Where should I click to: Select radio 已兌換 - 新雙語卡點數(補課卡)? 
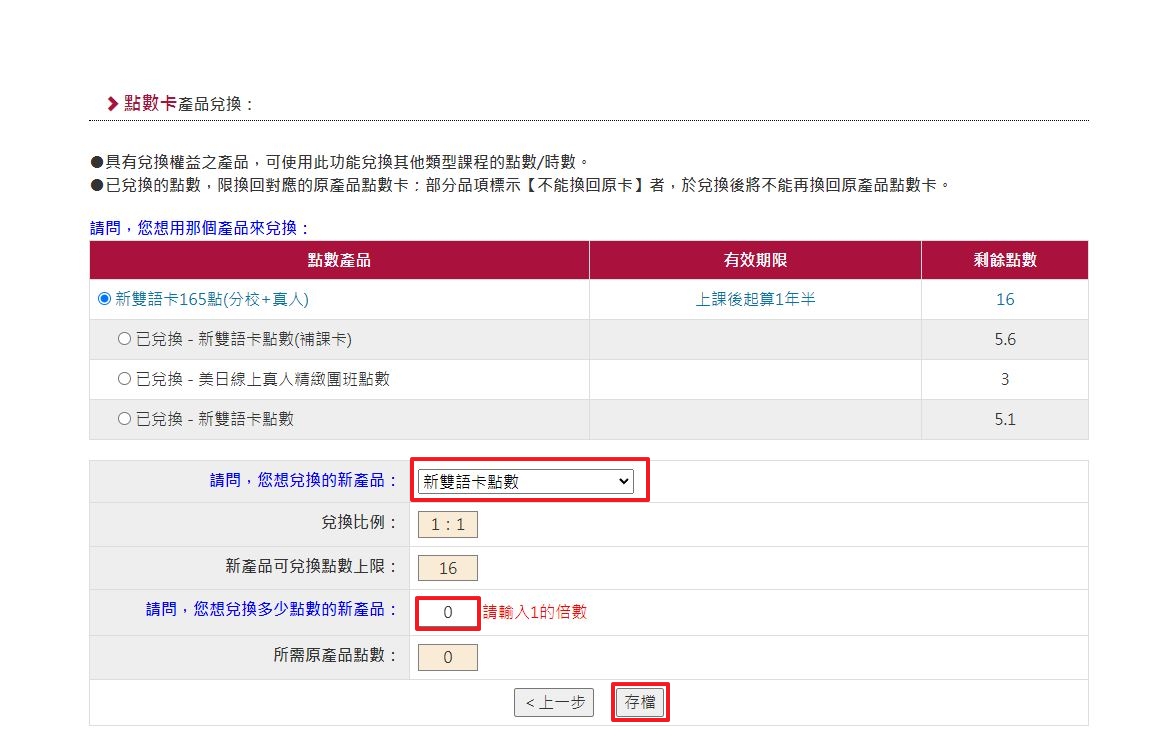tap(124, 339)
